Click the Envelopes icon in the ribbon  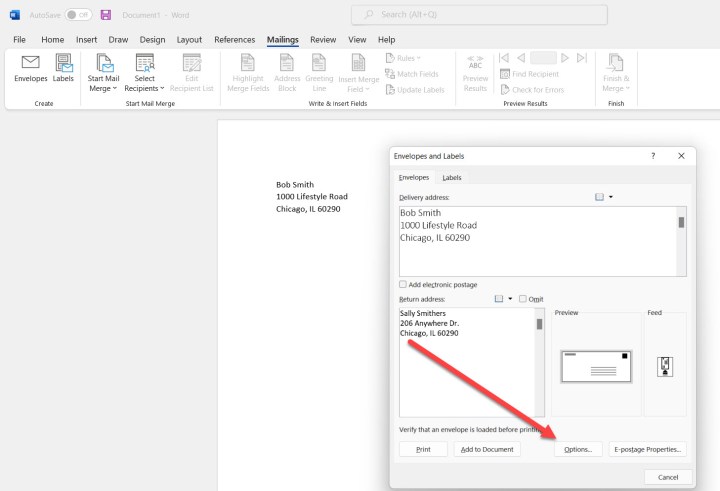click(30, 69)
